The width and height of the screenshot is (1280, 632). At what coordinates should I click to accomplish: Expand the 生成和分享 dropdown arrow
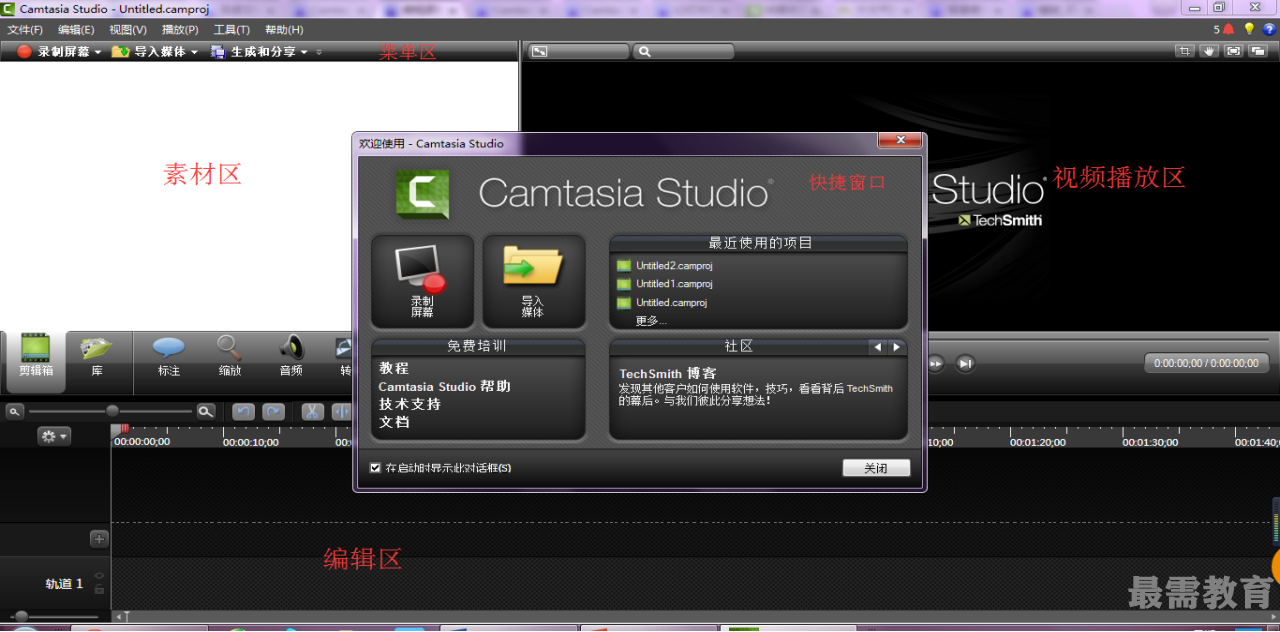coord(304,52)
